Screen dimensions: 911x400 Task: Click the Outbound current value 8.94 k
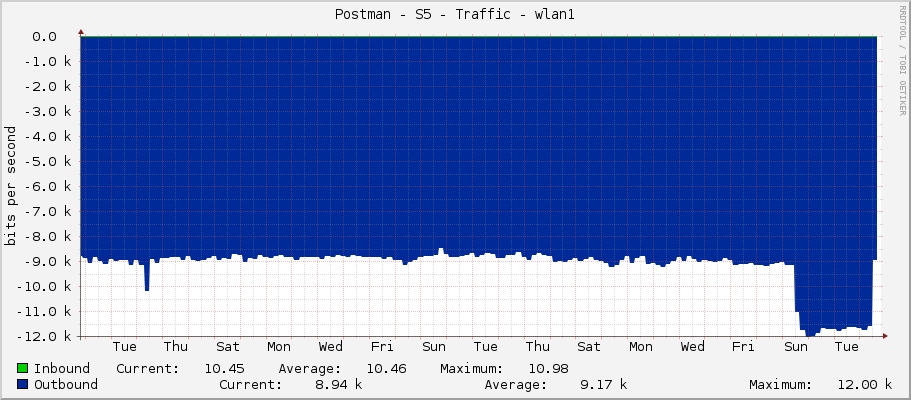pyautogui.click(x=338, y=384)
